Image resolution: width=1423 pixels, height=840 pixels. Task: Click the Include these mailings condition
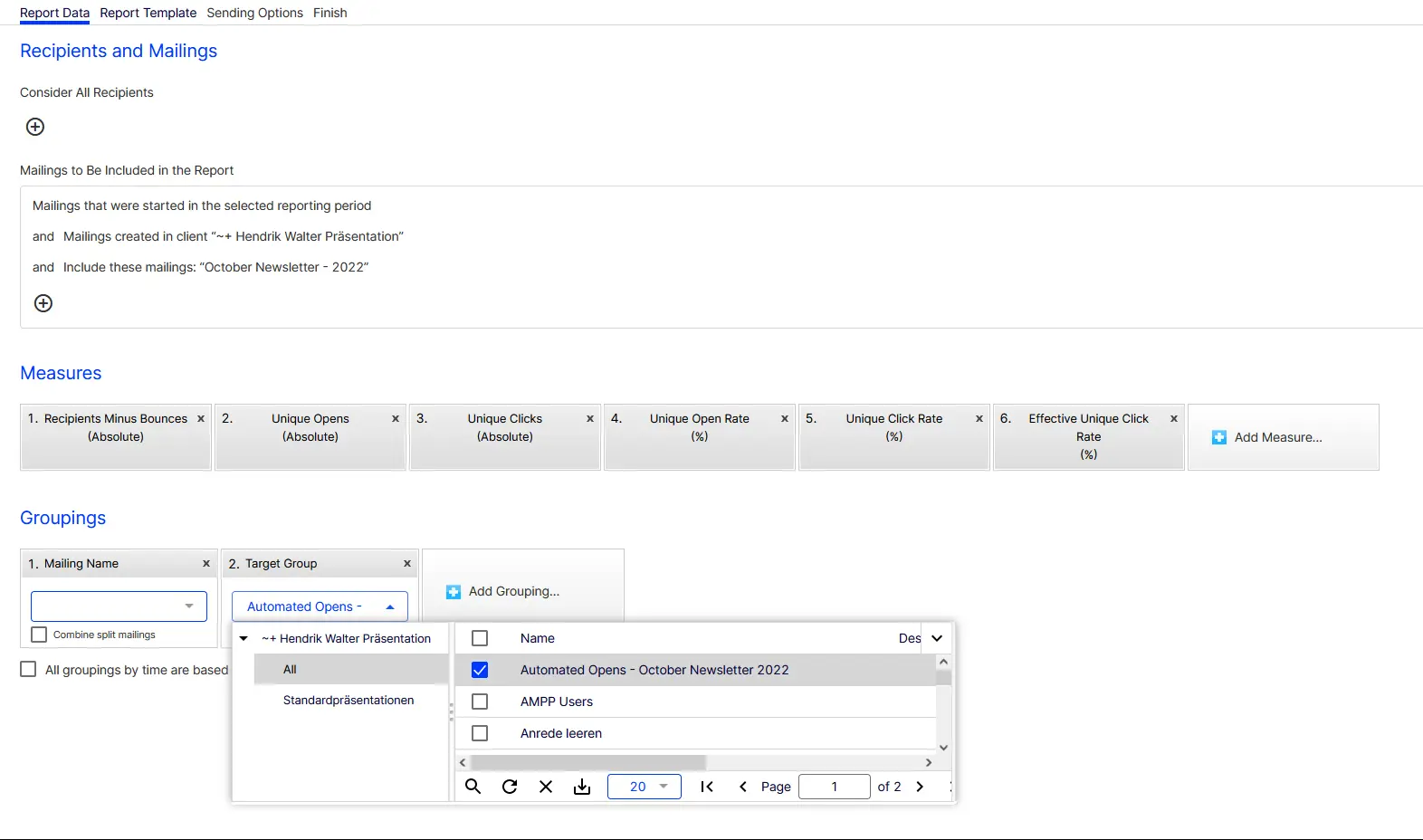[216, 267]
